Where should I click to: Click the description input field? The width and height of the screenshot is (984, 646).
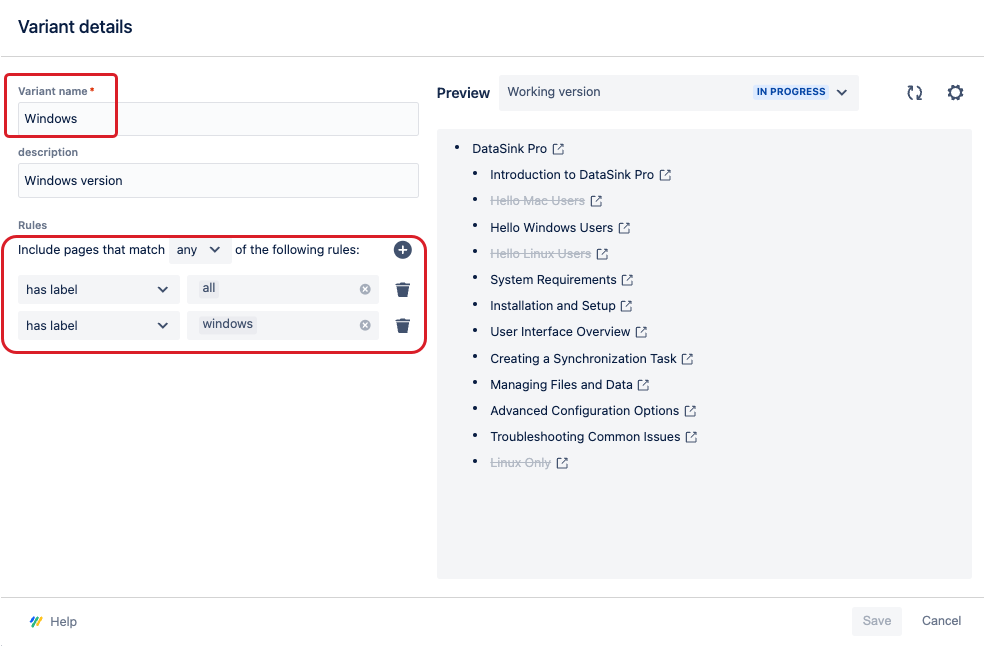[218, 181]
